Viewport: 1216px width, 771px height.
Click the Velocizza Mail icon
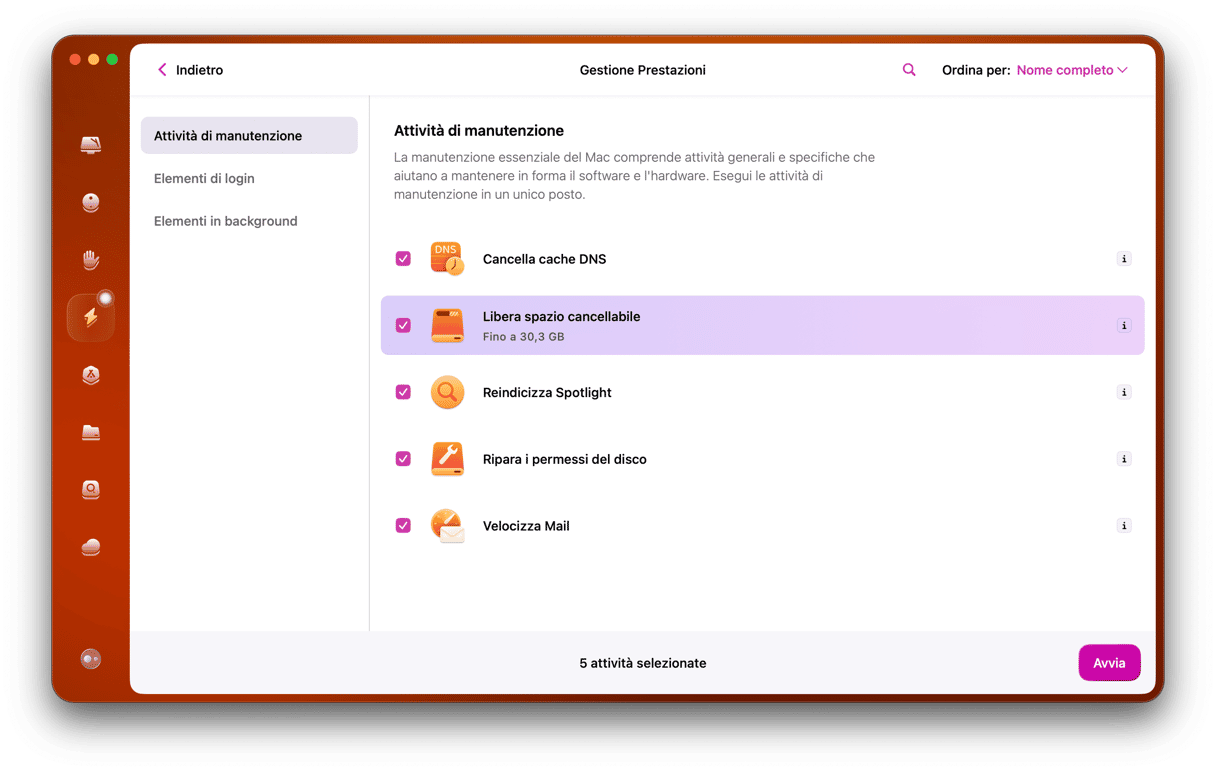[x=447, y=526]
